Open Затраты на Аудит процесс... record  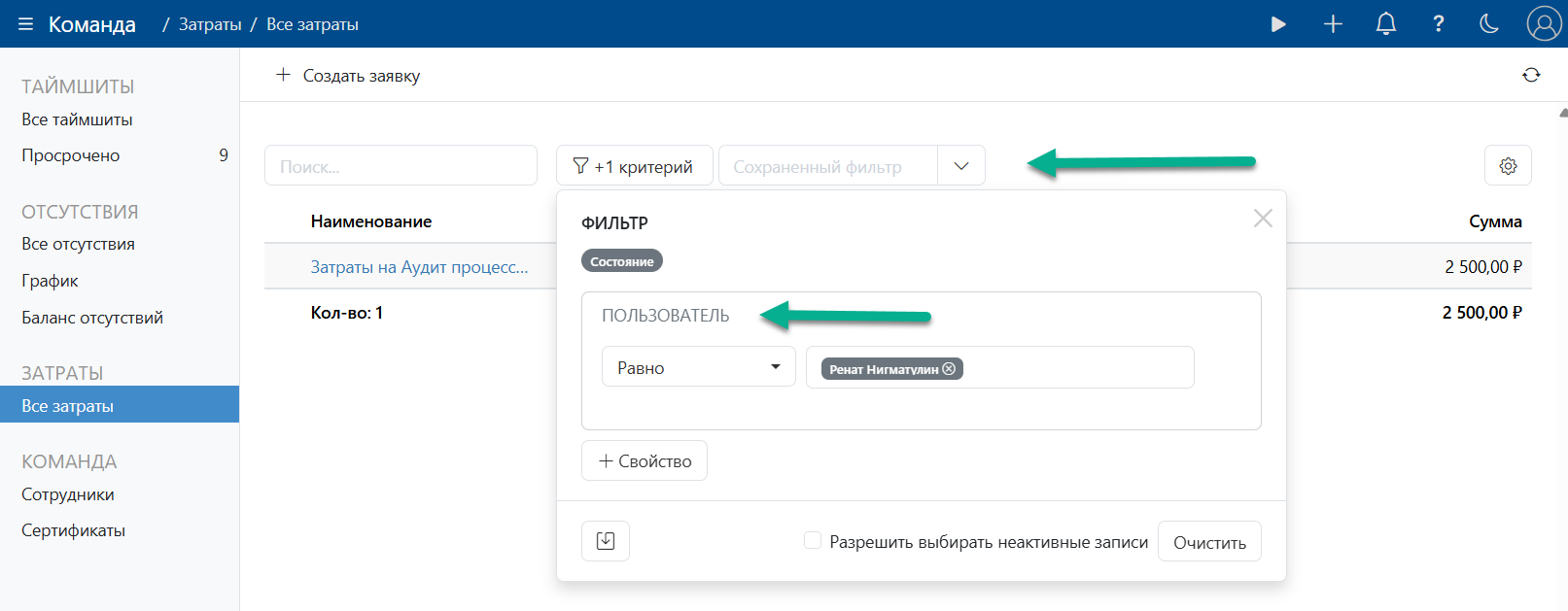click(x=419, y=267)
